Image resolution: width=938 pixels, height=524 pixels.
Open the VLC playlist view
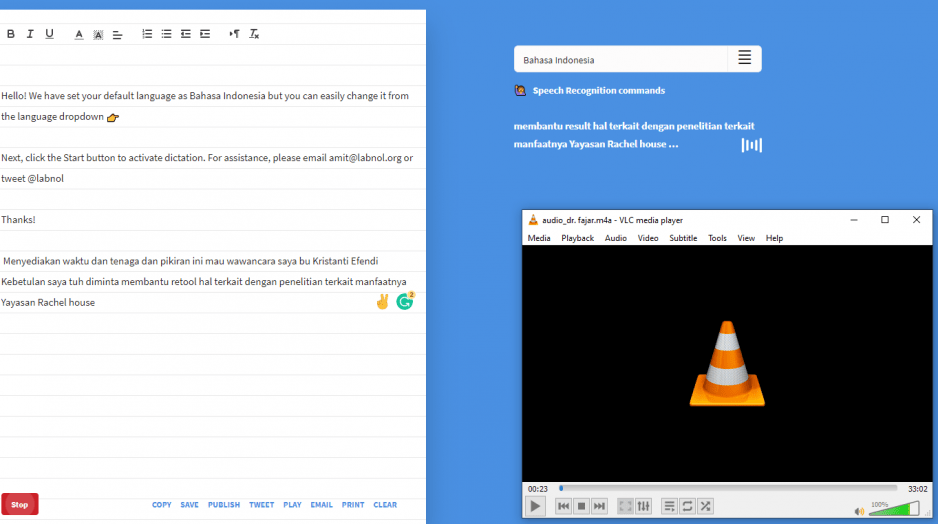pyautogui.click(x=670, y=506)
